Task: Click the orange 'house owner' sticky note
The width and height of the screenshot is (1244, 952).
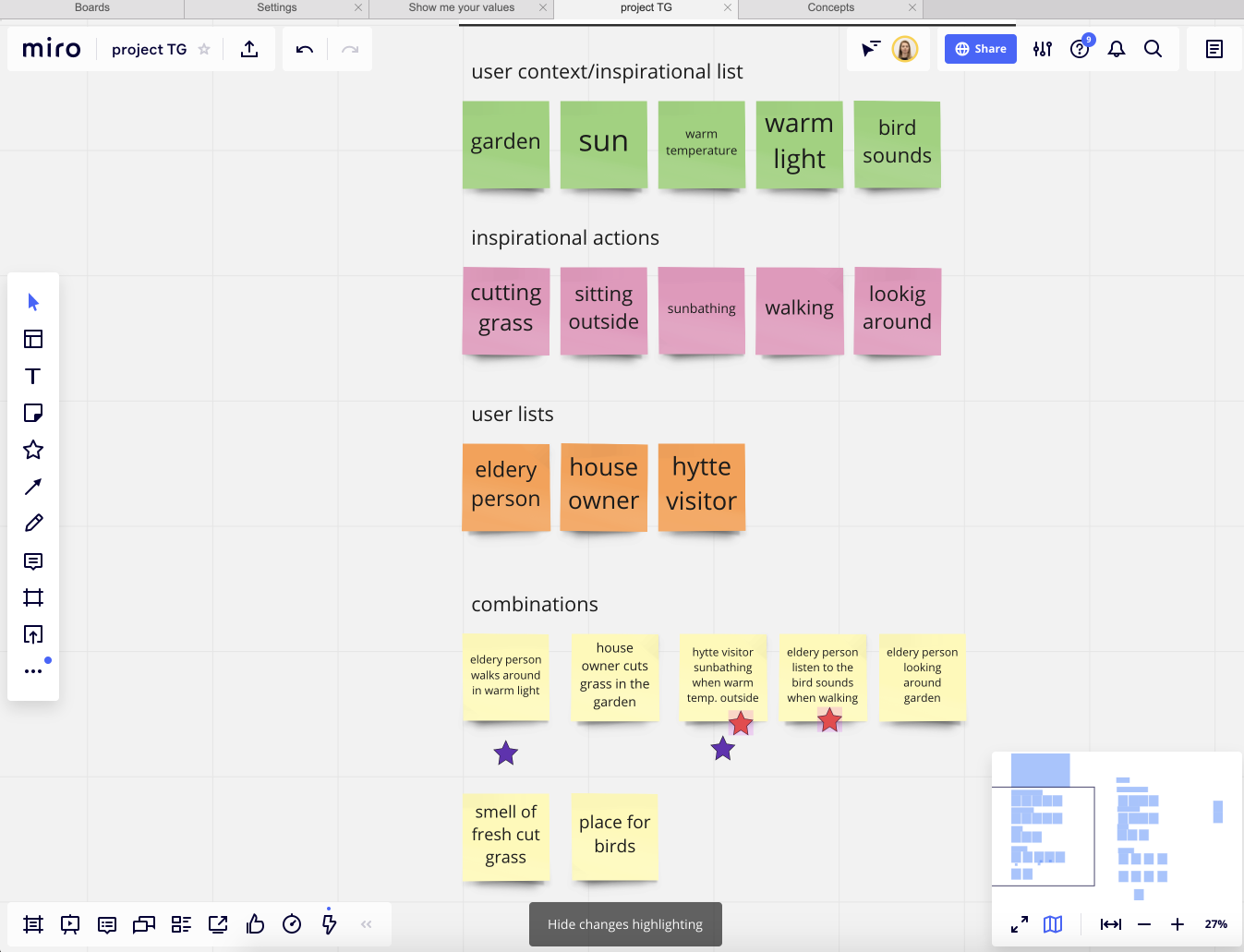Action: 604,486
